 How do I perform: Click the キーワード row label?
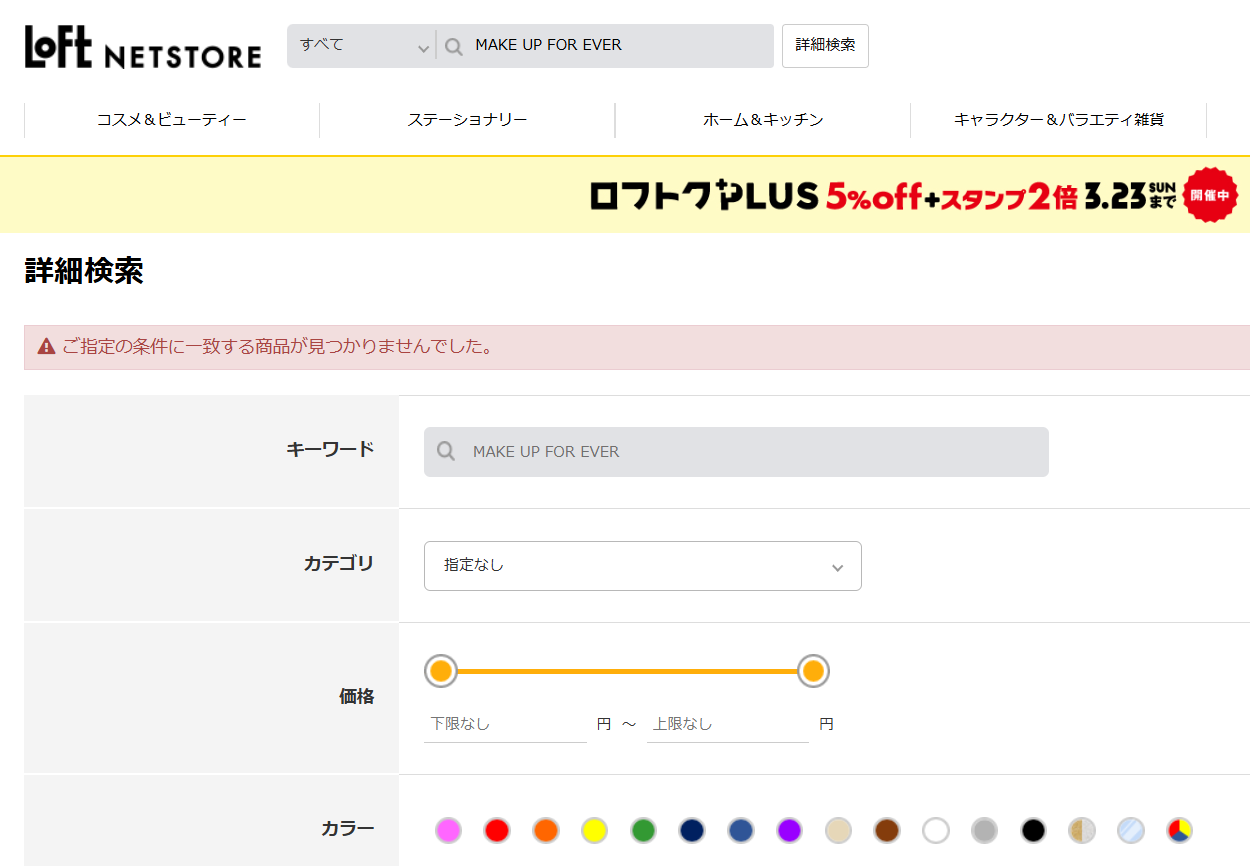coord(330,450)
